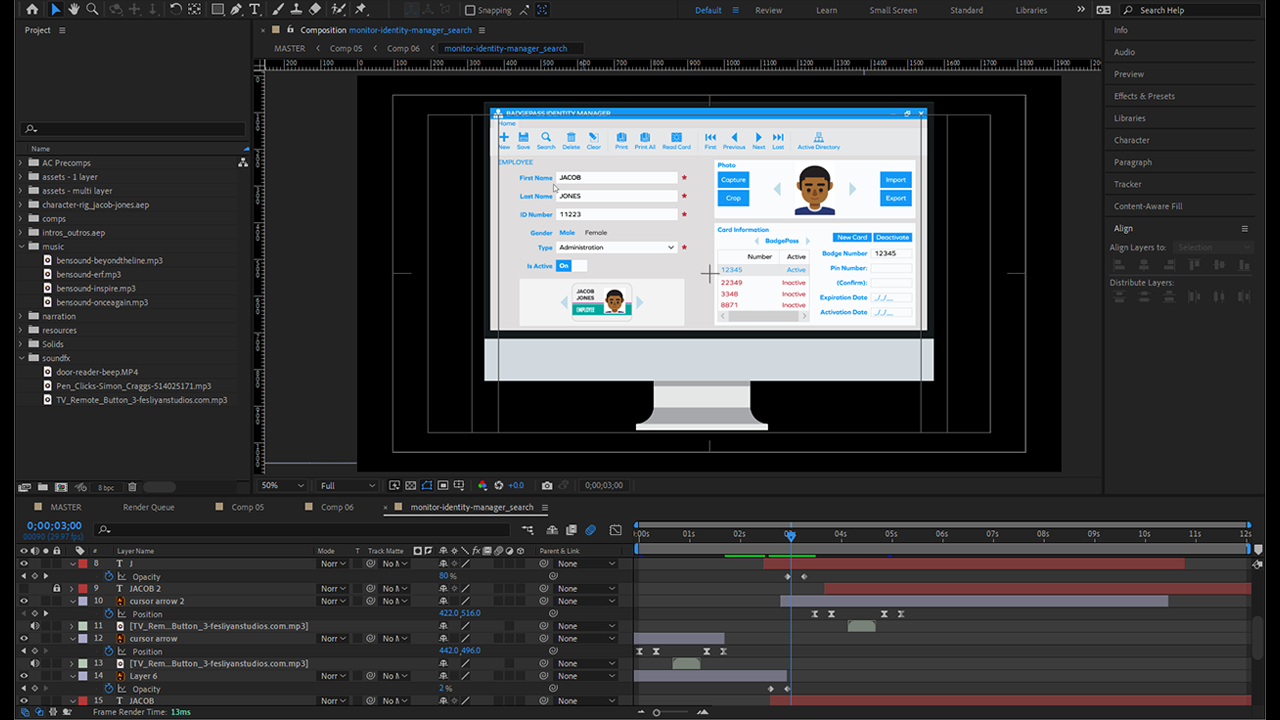Select the Eraser tool
The image size is (1280, 720).
pyautogui.click(x=315, y=10)
